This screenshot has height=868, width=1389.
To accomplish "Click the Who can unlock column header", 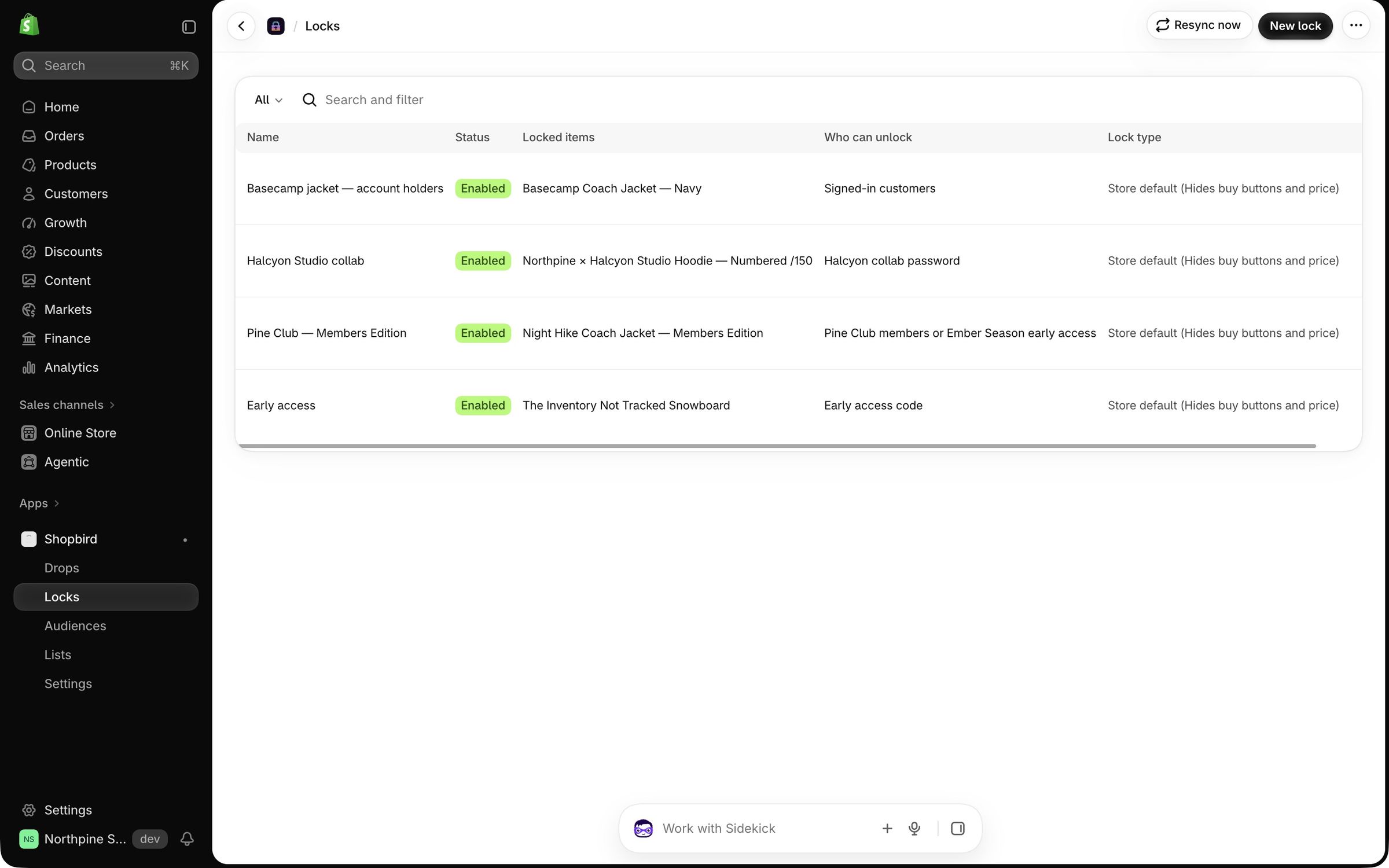I will [868, 138].
